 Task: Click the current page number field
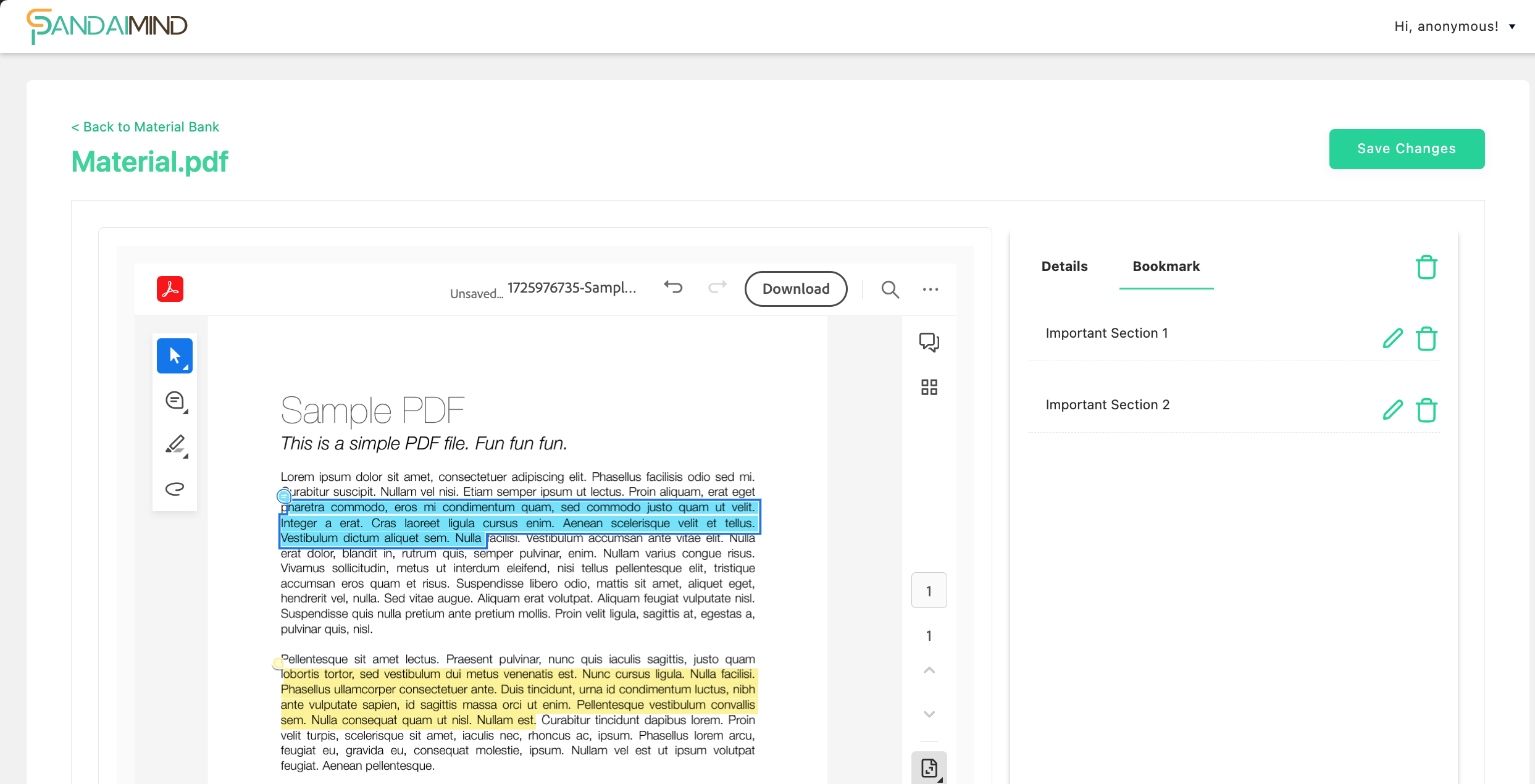tap(929, 591)
